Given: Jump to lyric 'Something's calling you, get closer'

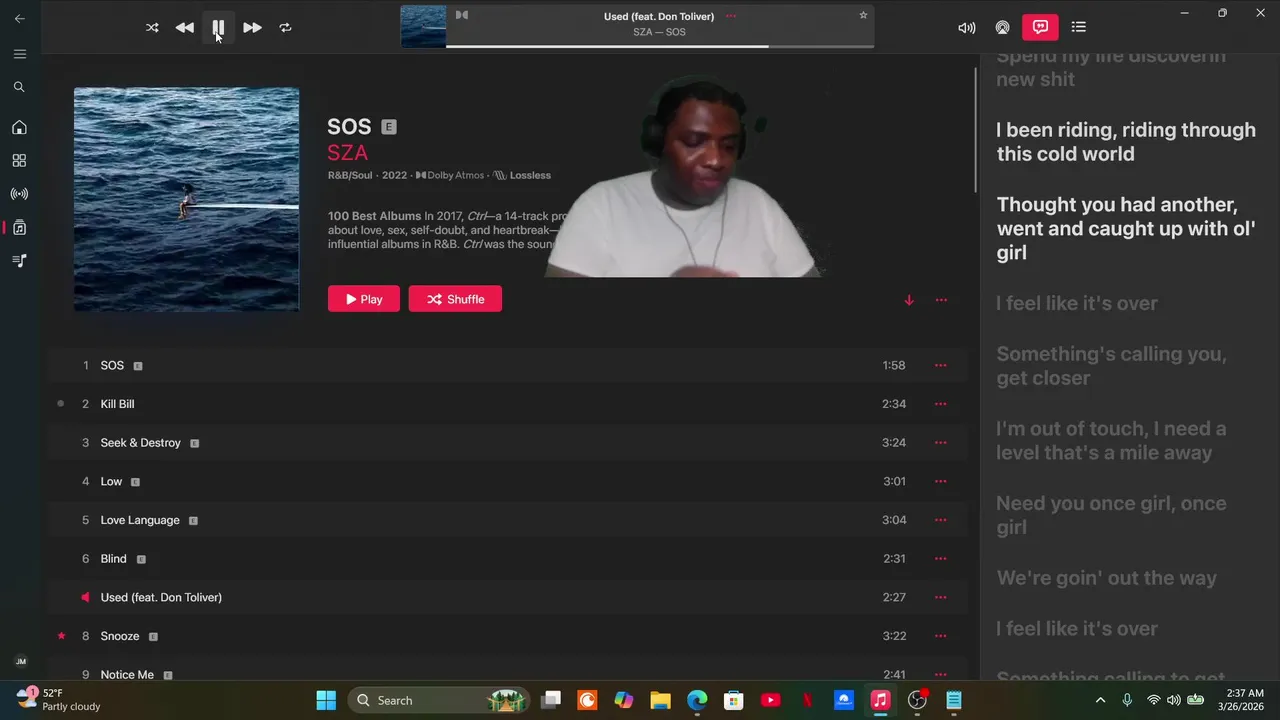Looking at the screenshot, I should click(1111, 366).
